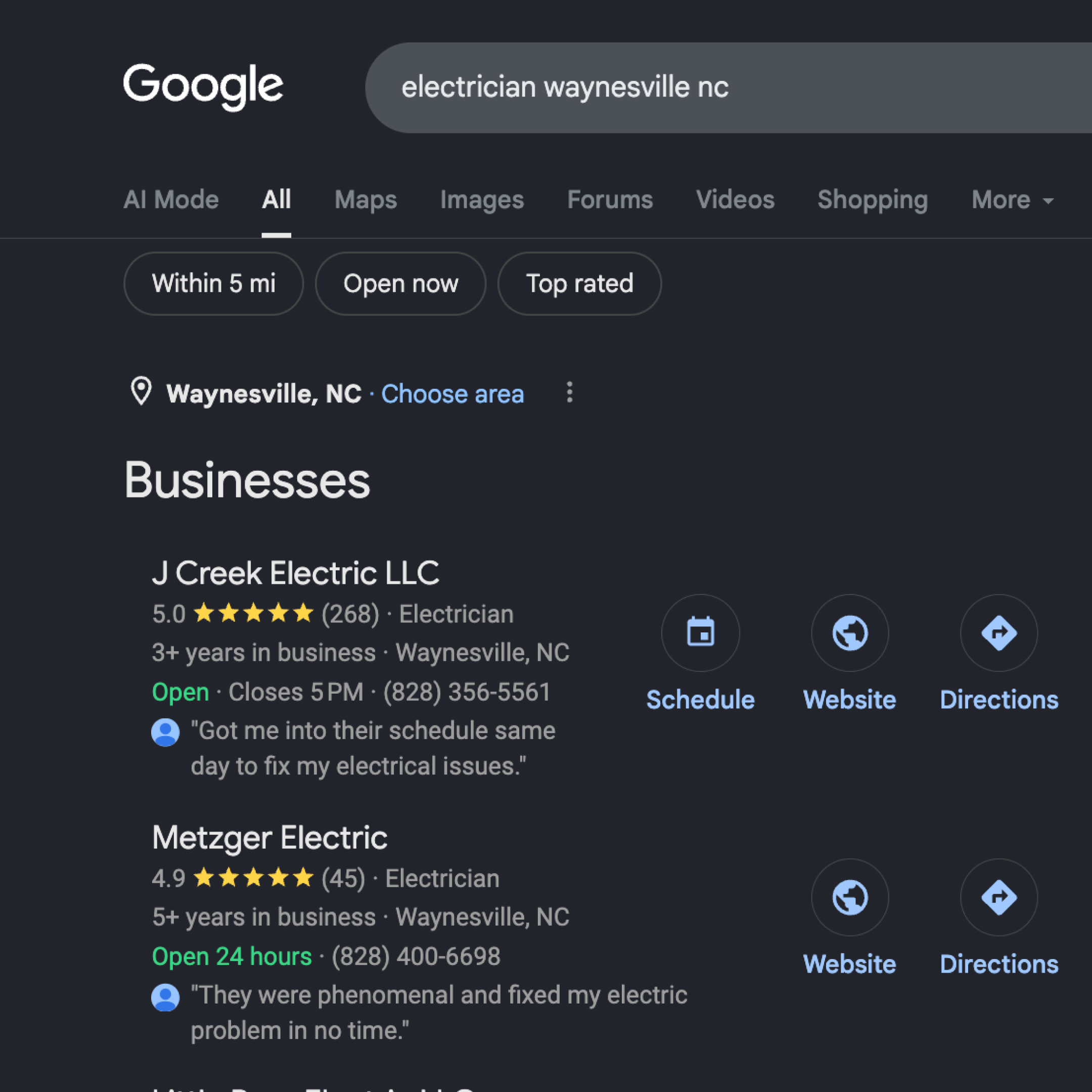The height and width of the screenshot is (1092, 1092).
Task: Click reviewer avatar on Metzger Electric review
Action: [x=166, y=997]
